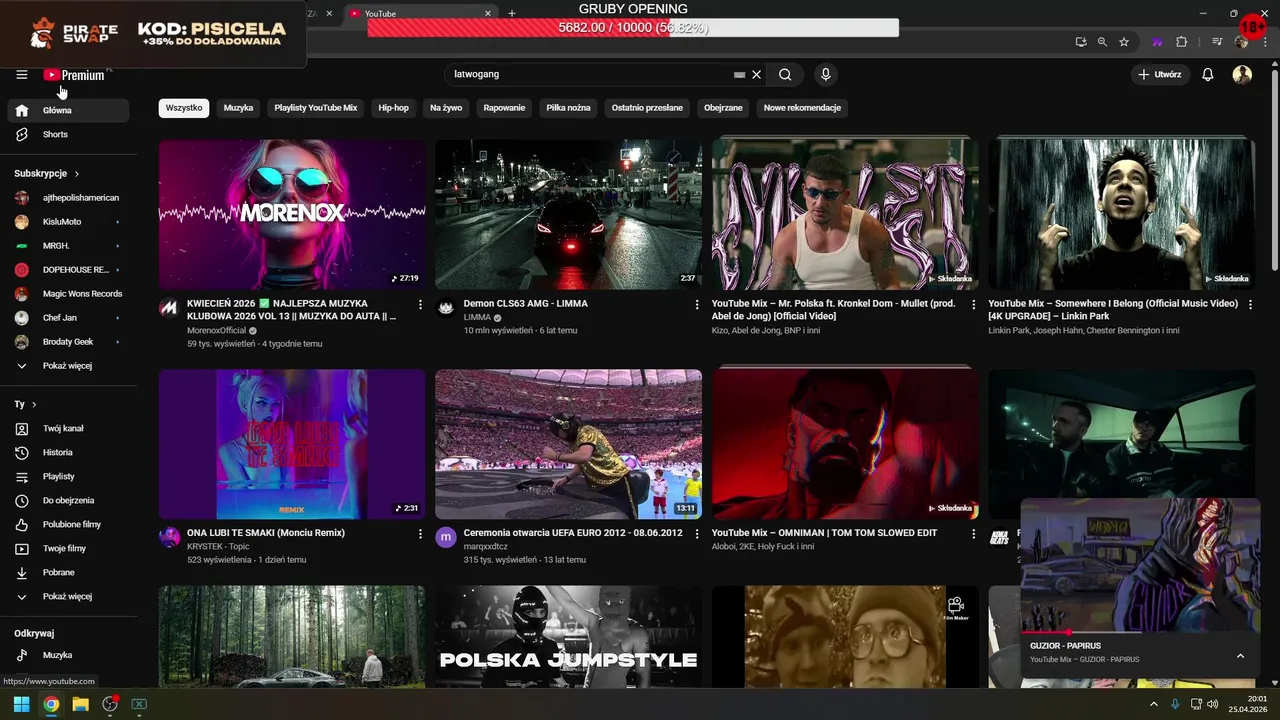Open a new browser tab

coord(512,13)
